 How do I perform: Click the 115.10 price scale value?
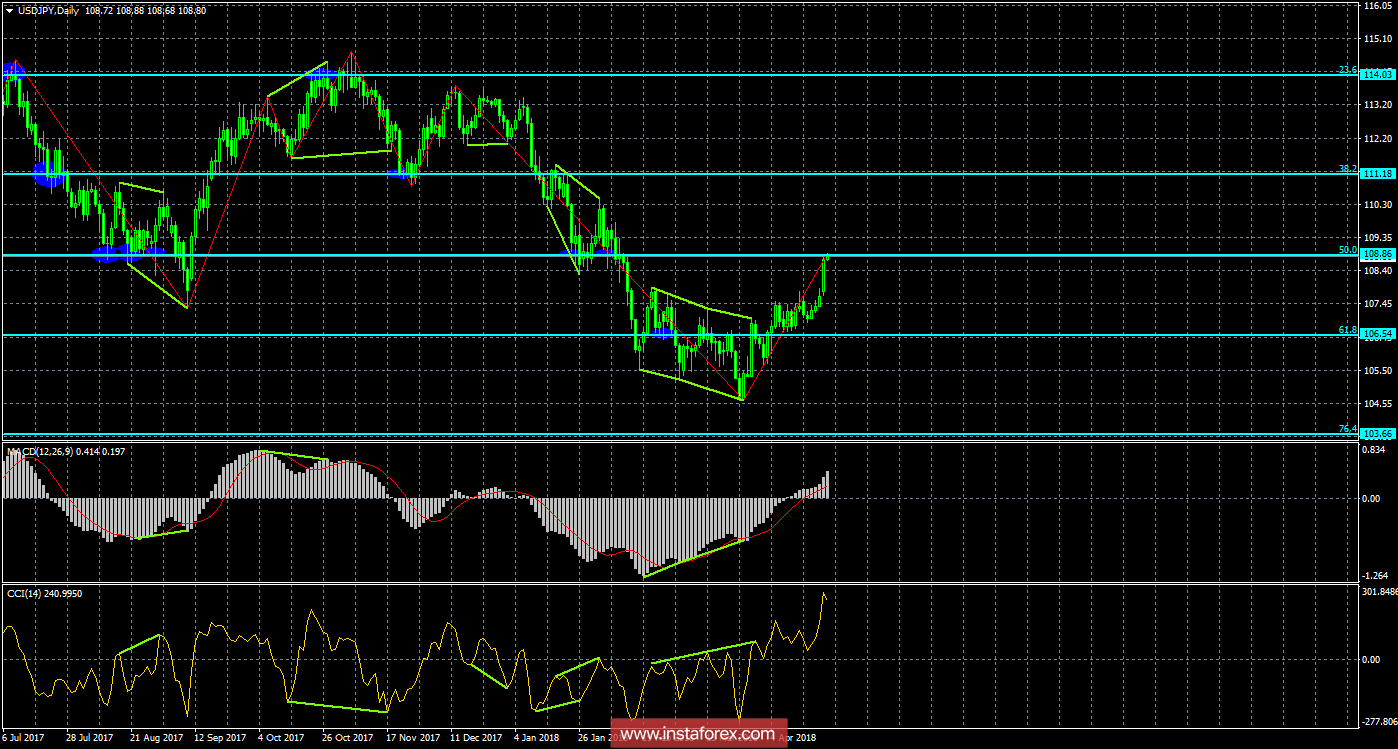coord(1380,38)
